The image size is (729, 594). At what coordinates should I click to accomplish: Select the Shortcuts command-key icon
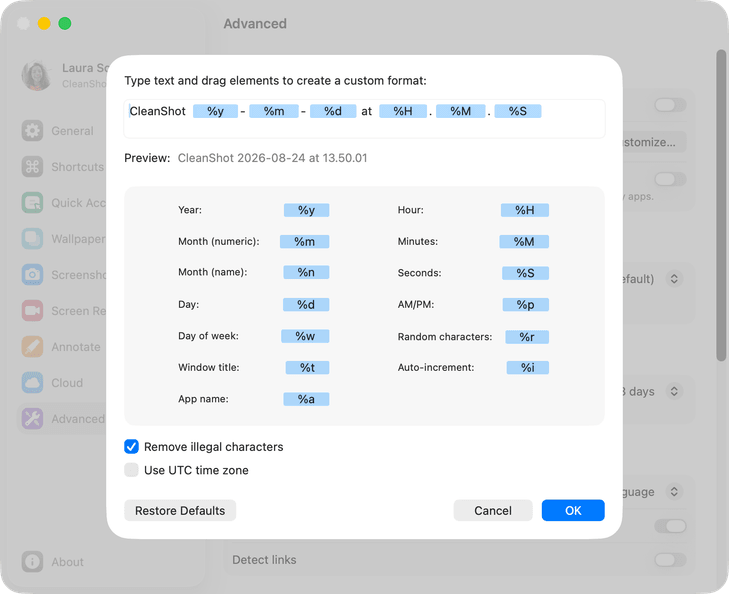(x=32, y=166)
